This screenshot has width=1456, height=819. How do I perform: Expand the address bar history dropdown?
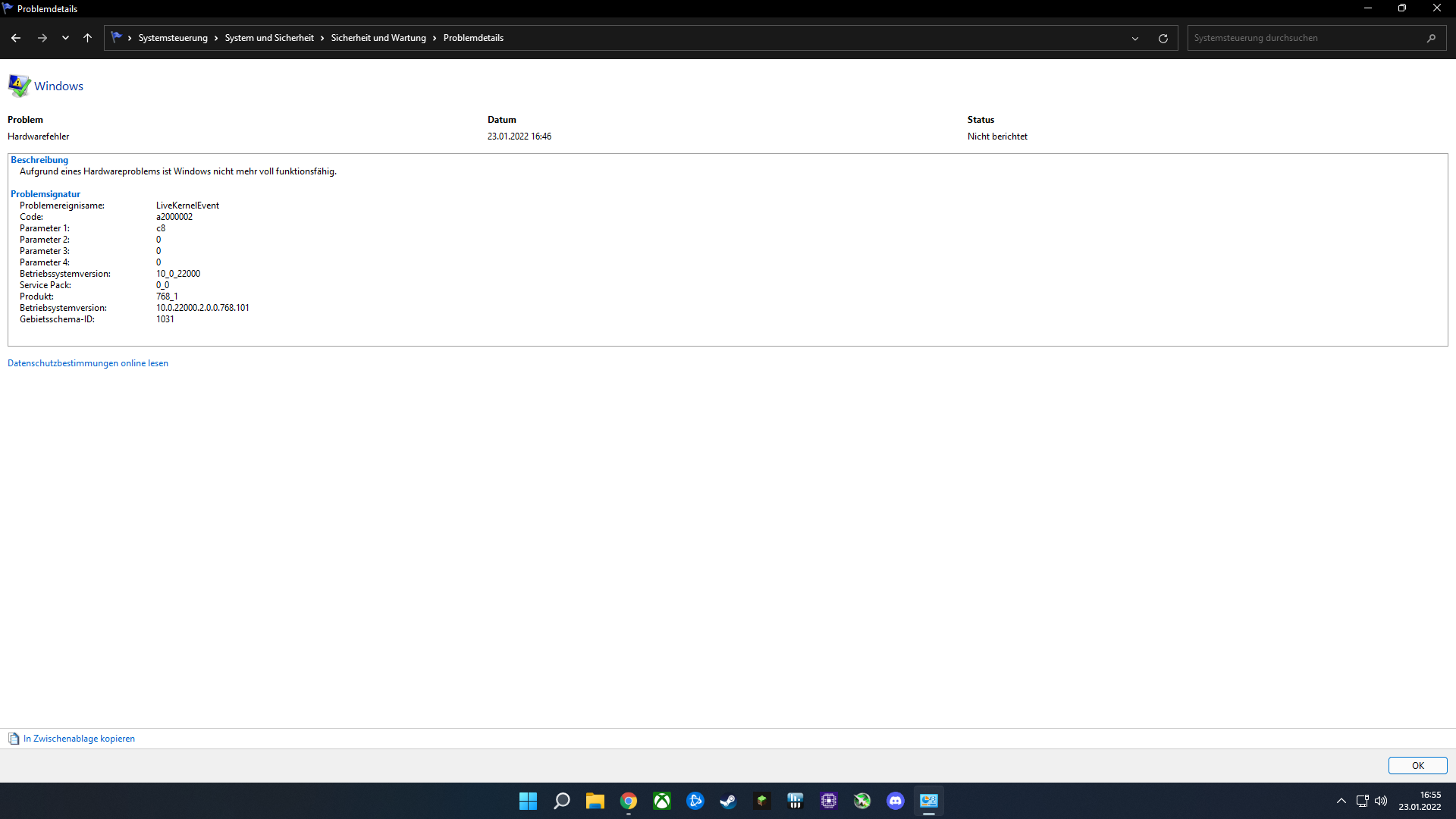click(1135, 38)
